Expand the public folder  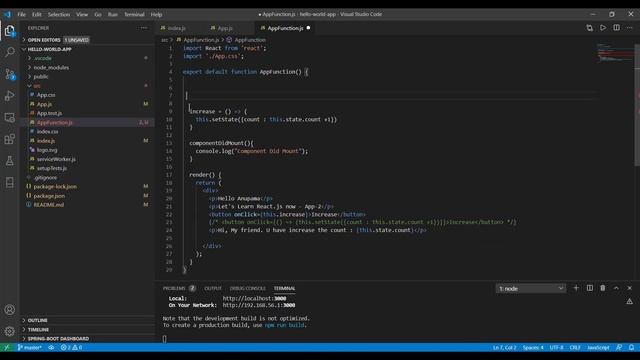pos(41,77)
